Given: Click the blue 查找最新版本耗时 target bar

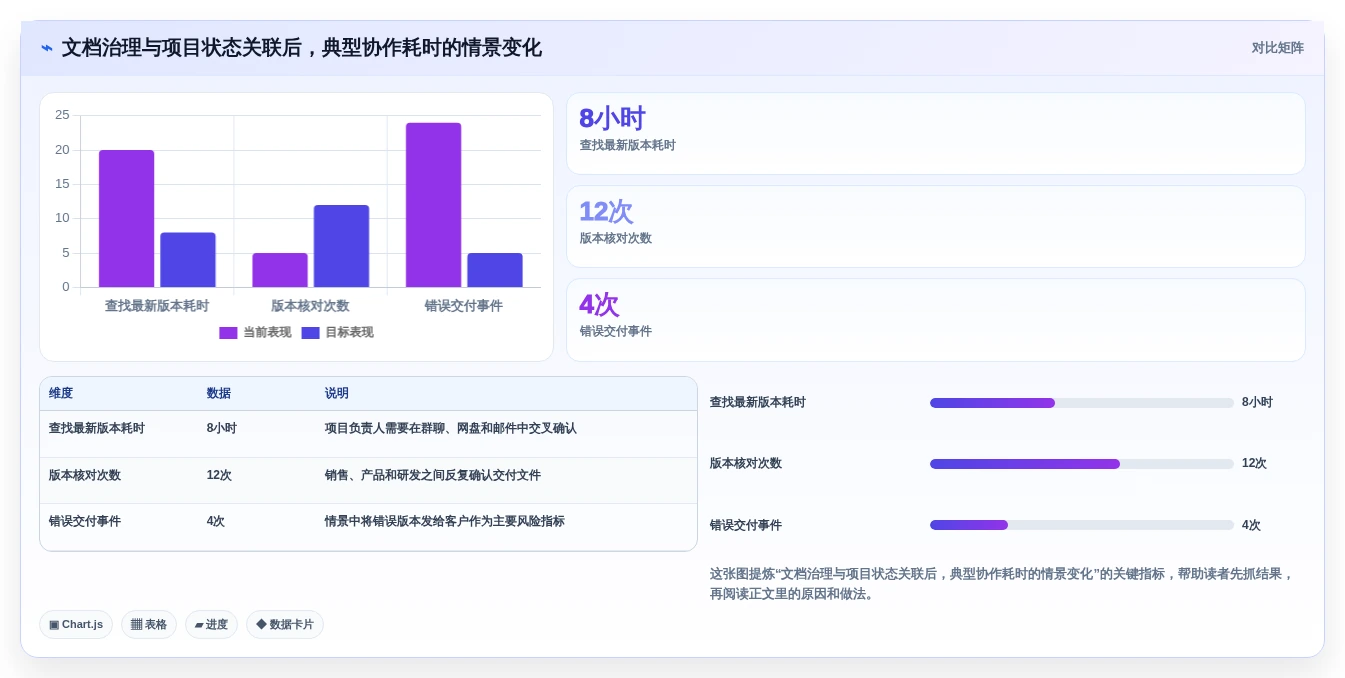Looking at the screenshot, I should [188, 260].
